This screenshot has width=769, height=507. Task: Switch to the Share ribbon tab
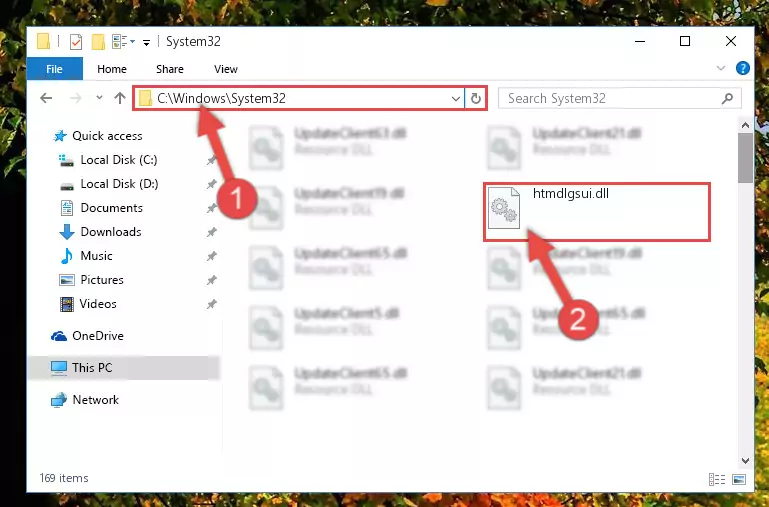tap(170, 69)
